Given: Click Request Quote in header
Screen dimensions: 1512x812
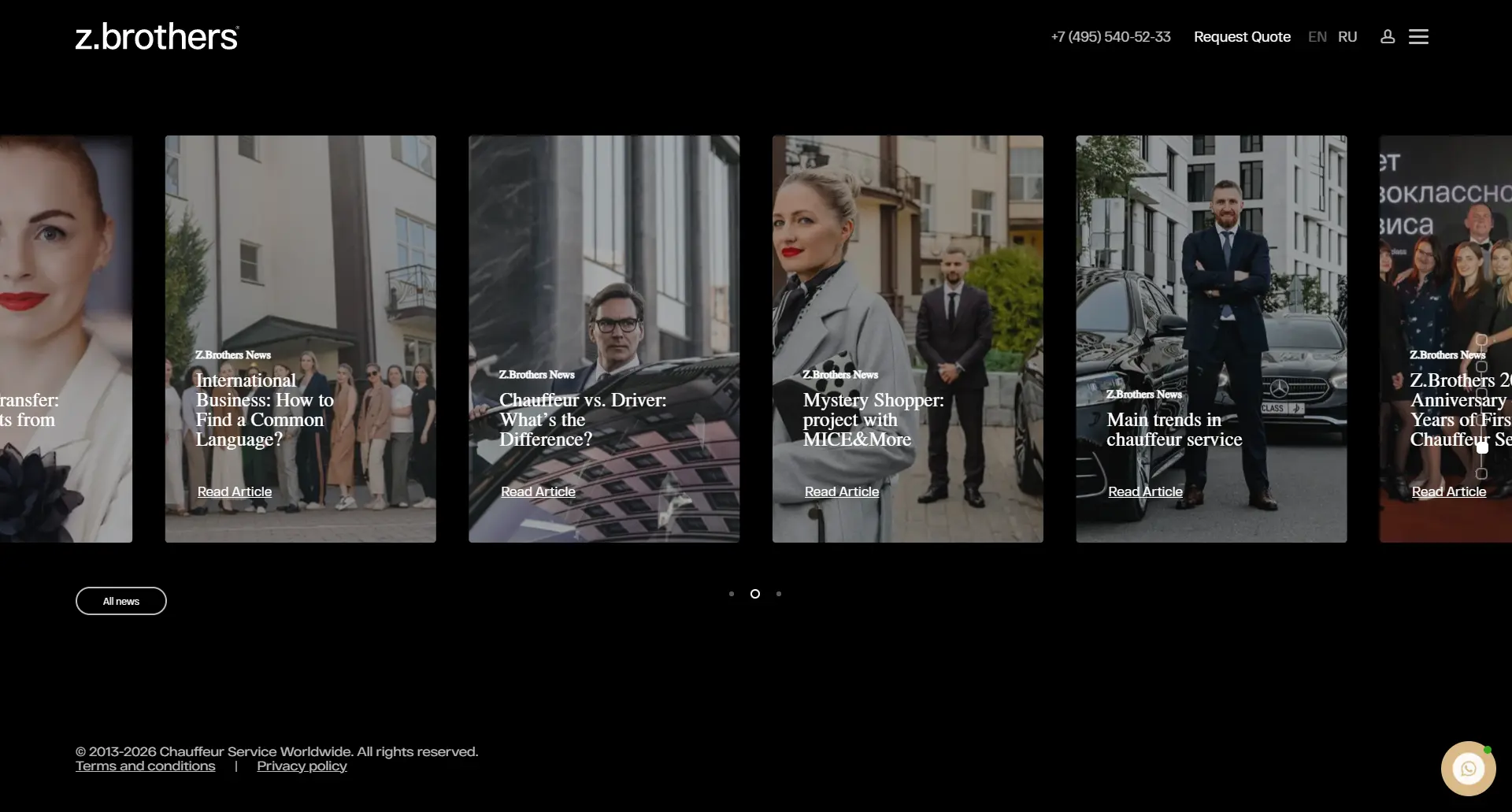Looking at the screenshot, I should coord(1242,37).
